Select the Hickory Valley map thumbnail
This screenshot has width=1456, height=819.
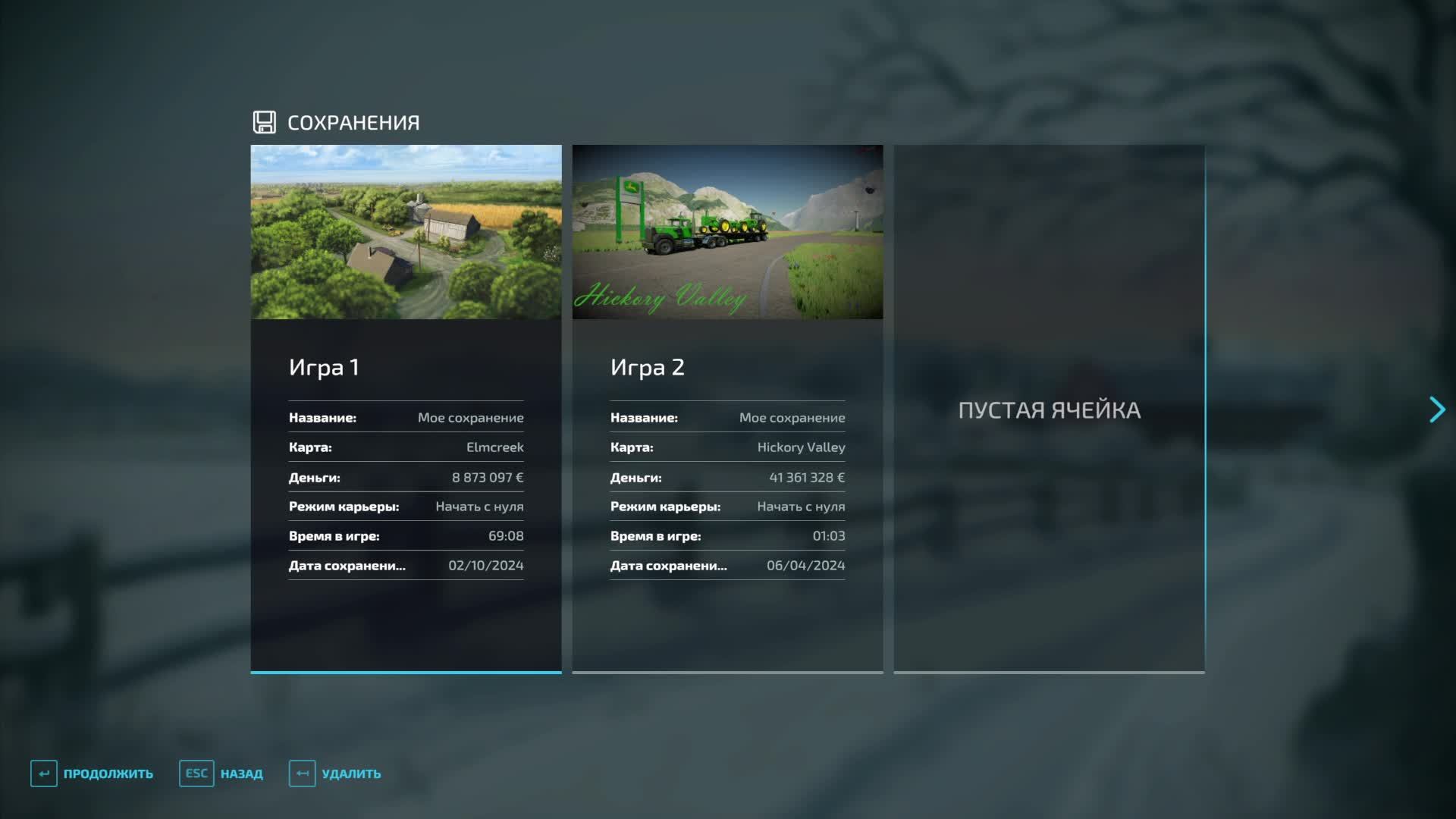click(x=727, y=231)
